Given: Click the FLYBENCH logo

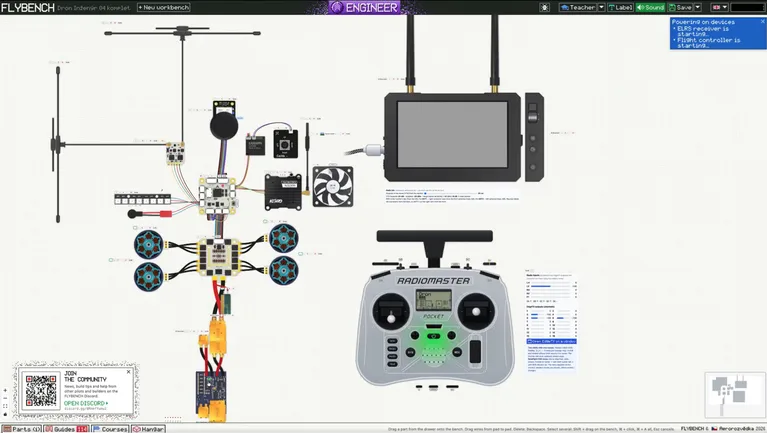Looking at the screenshot, I should coord(27,7).
